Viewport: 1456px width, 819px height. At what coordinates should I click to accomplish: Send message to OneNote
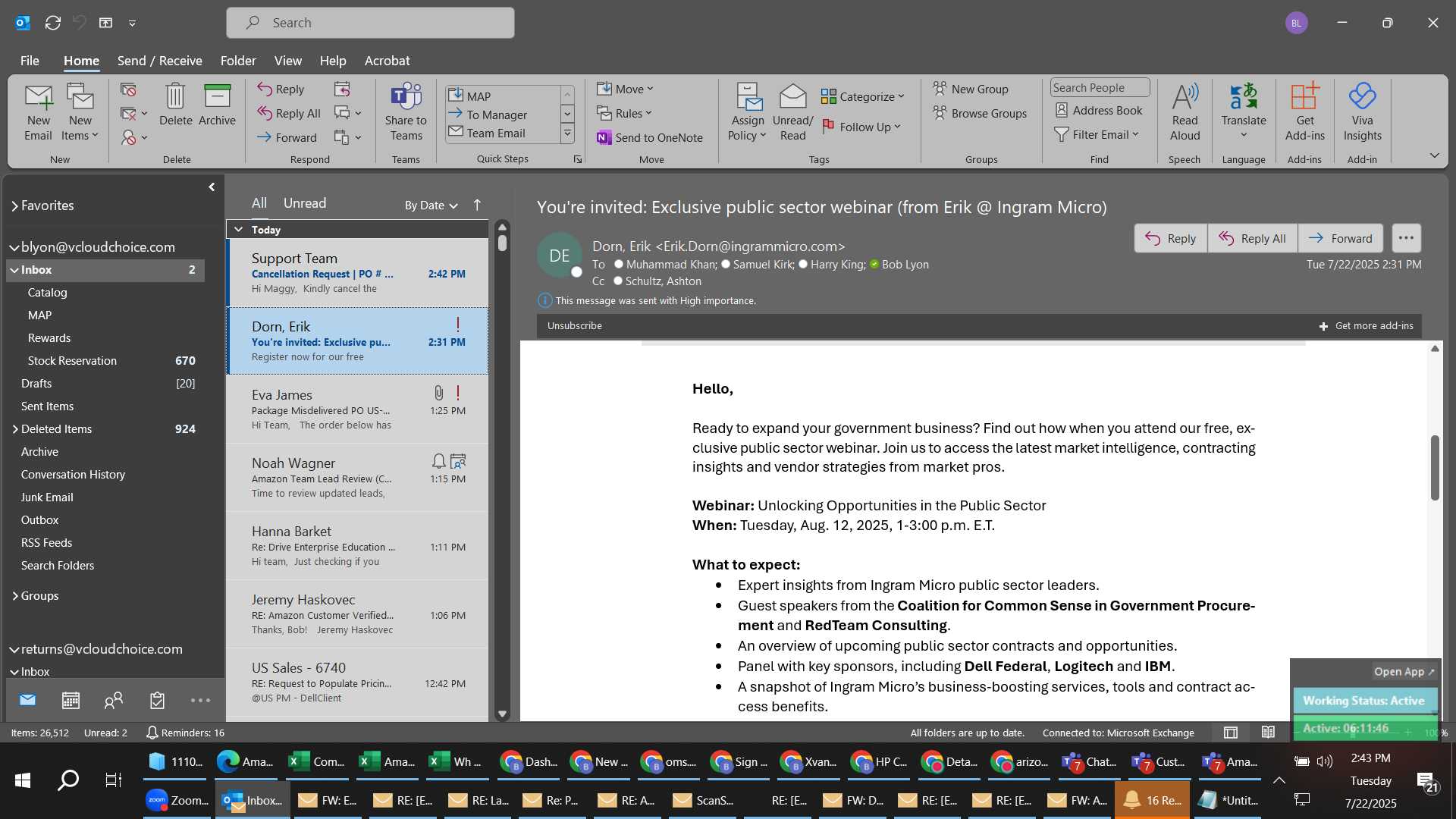coord(650,137)
